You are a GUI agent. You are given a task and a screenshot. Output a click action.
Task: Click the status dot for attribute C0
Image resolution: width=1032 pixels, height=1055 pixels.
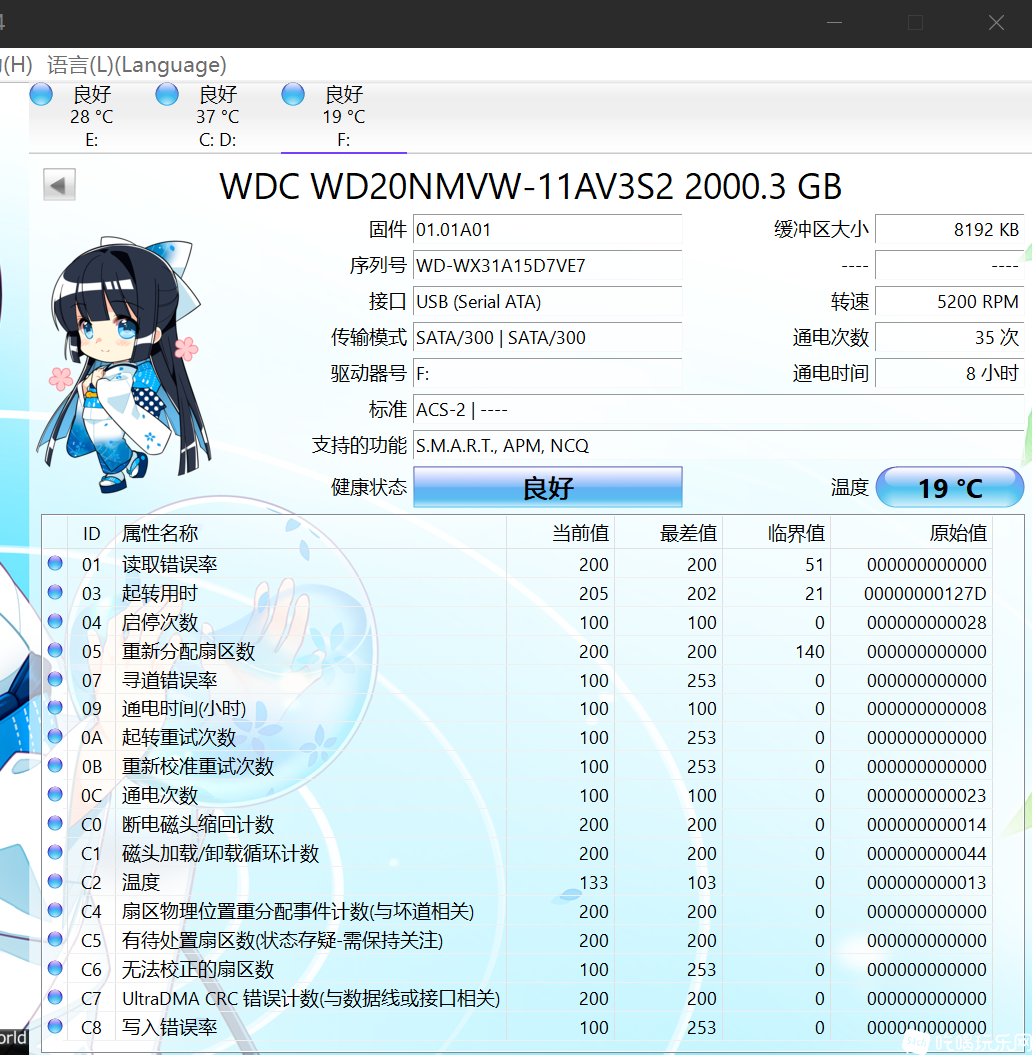tap(55, 824)
